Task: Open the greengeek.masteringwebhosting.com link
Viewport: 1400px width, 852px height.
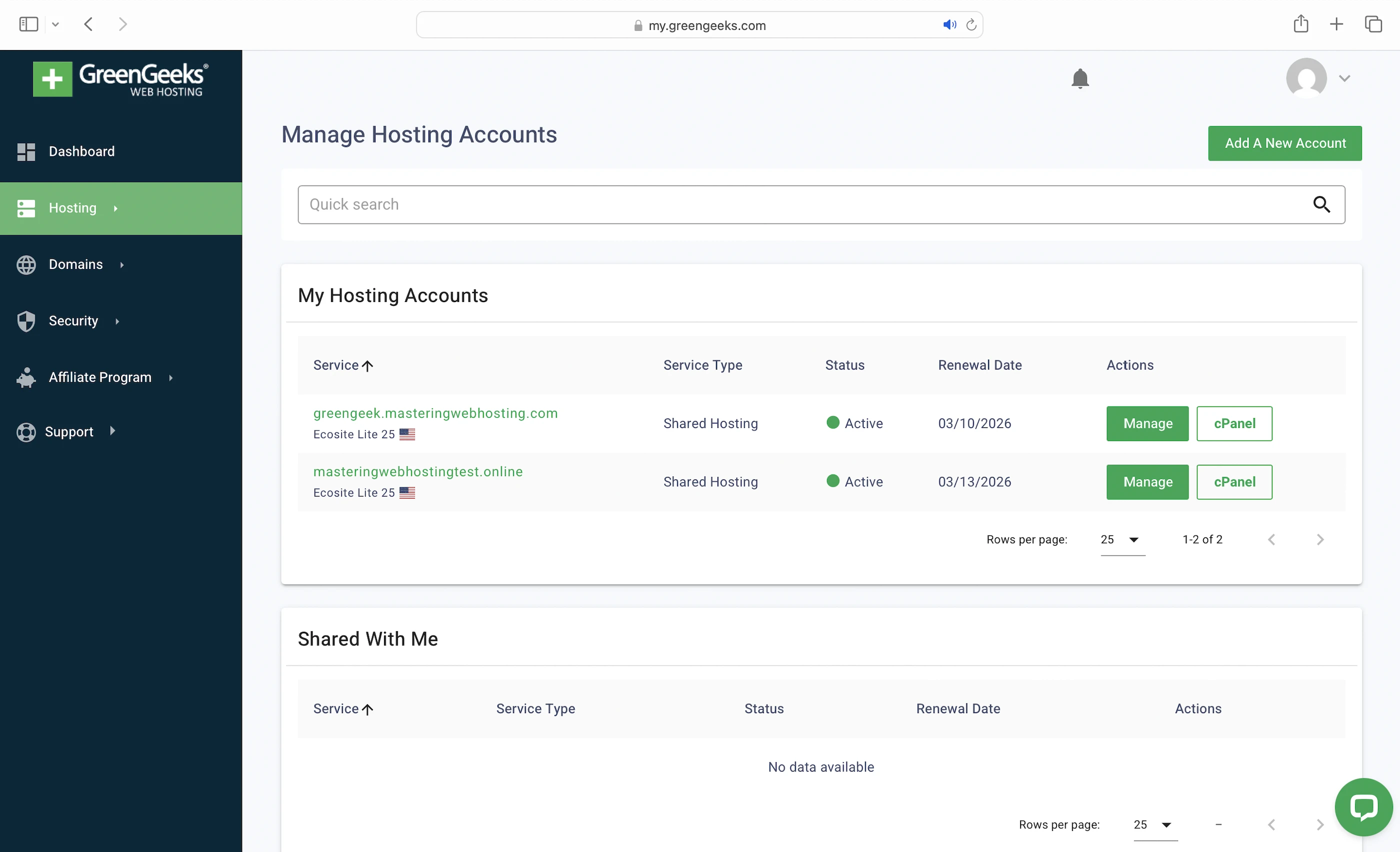Action: click(x=435, y=413)
